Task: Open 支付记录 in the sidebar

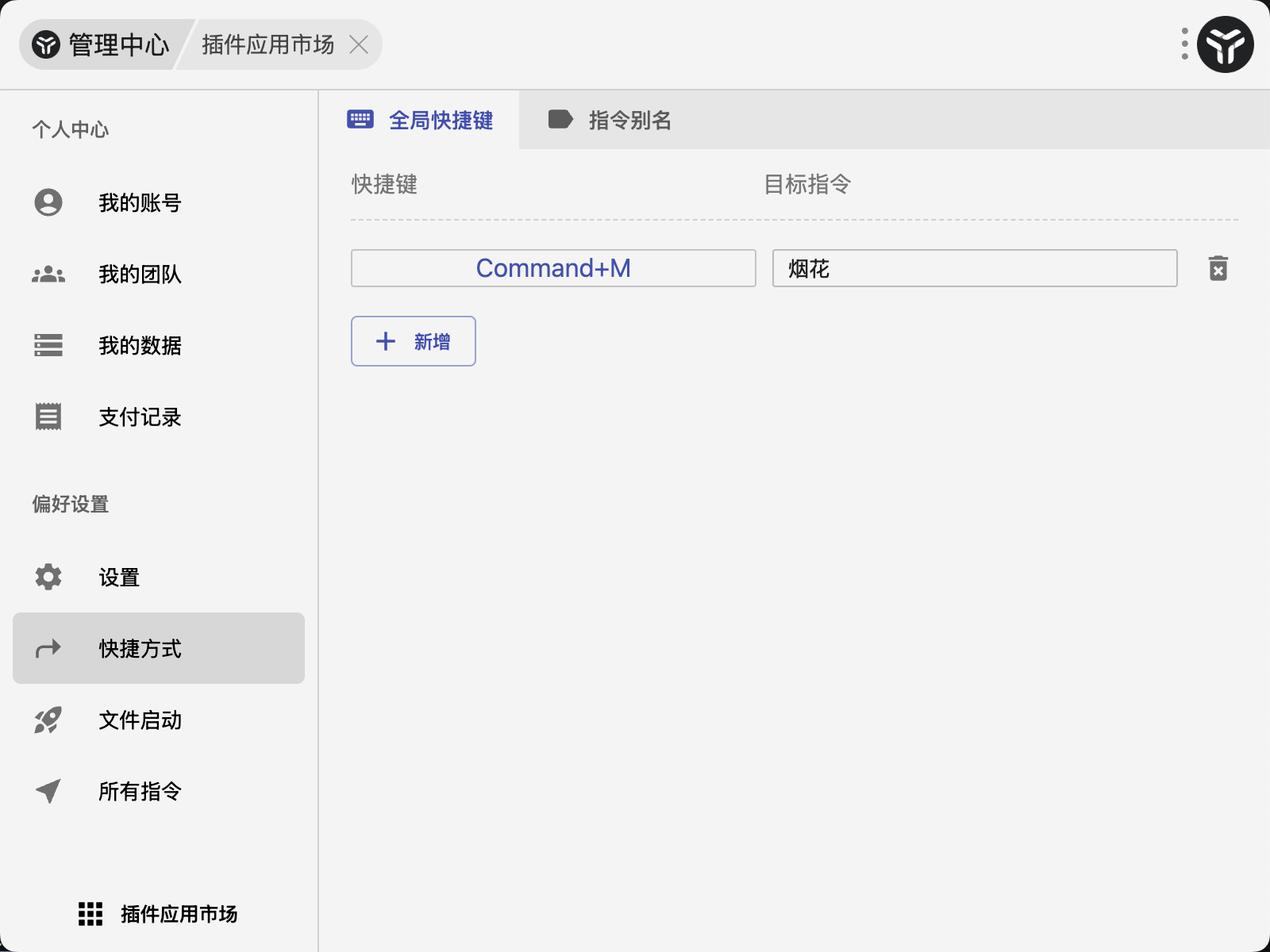Action: pyautogui.click(x=159, y=416)
